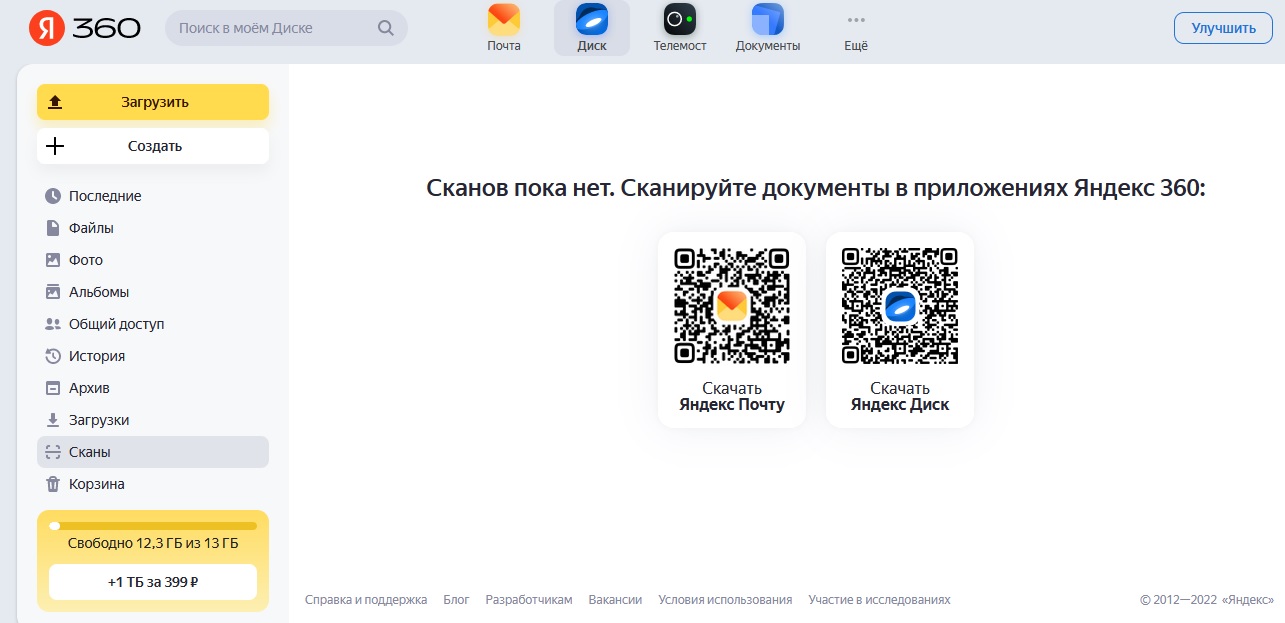1285x623 pixels.
Task: Open Корзина trash section
Action: point(153,484)
